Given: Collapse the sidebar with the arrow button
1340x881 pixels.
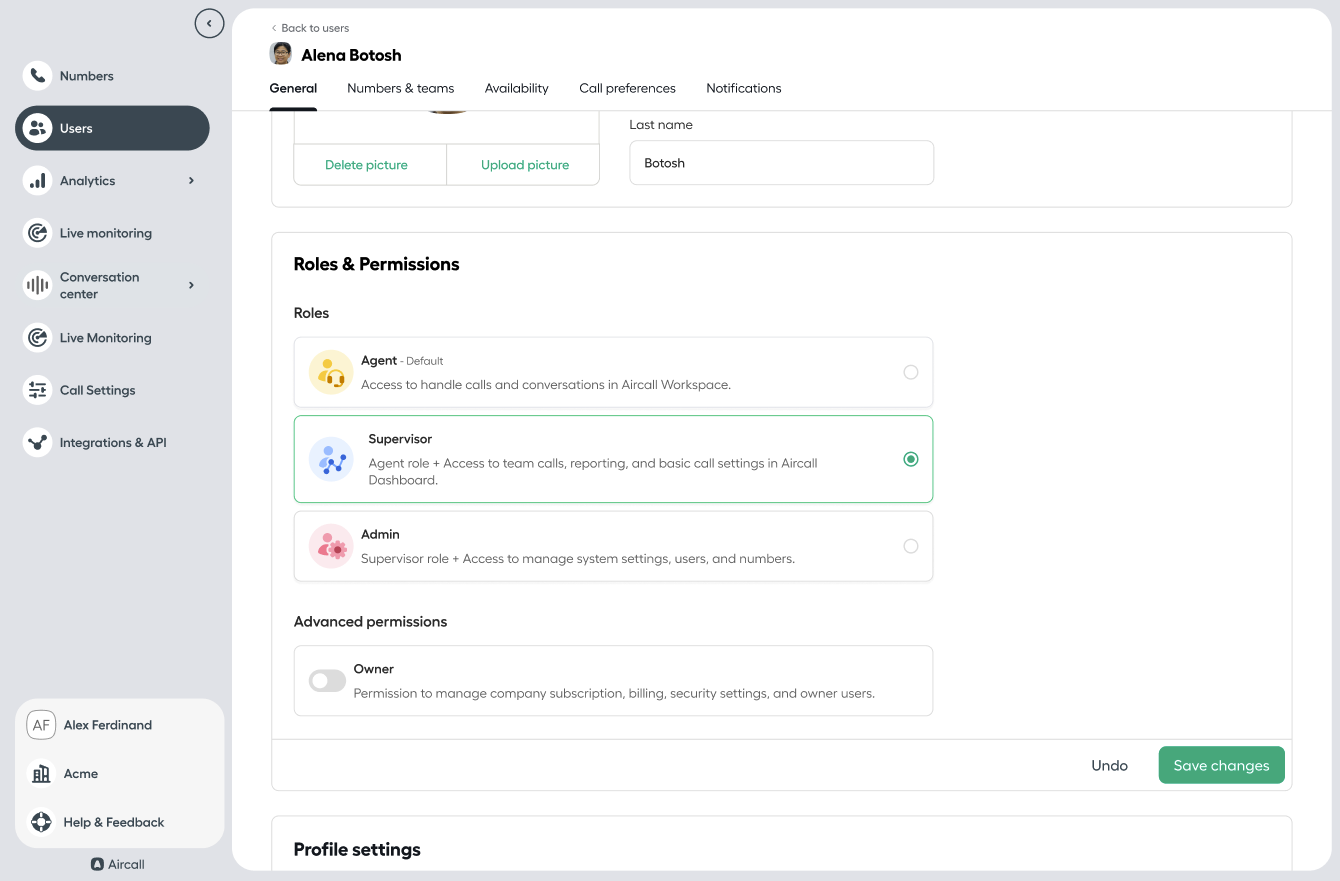Looking at the screenshot, I should [x=209, y=23].
